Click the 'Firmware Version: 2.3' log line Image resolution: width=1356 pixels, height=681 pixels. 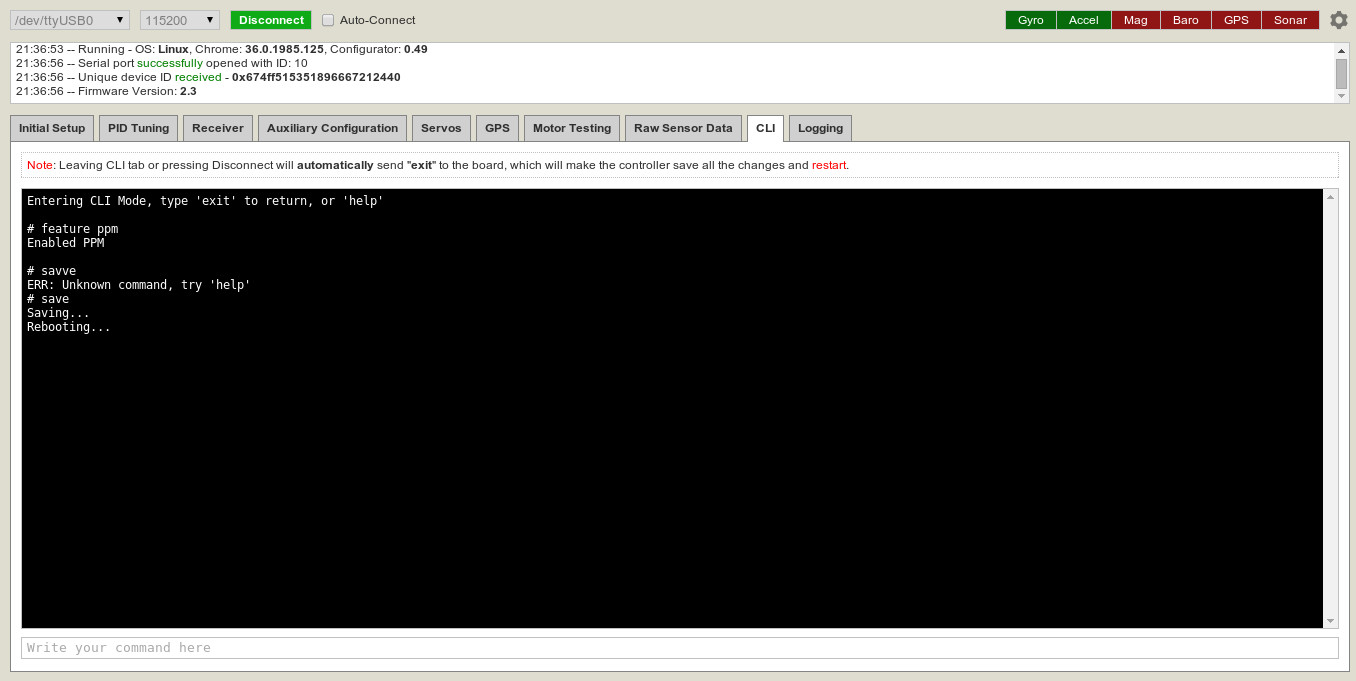point(106,91)
